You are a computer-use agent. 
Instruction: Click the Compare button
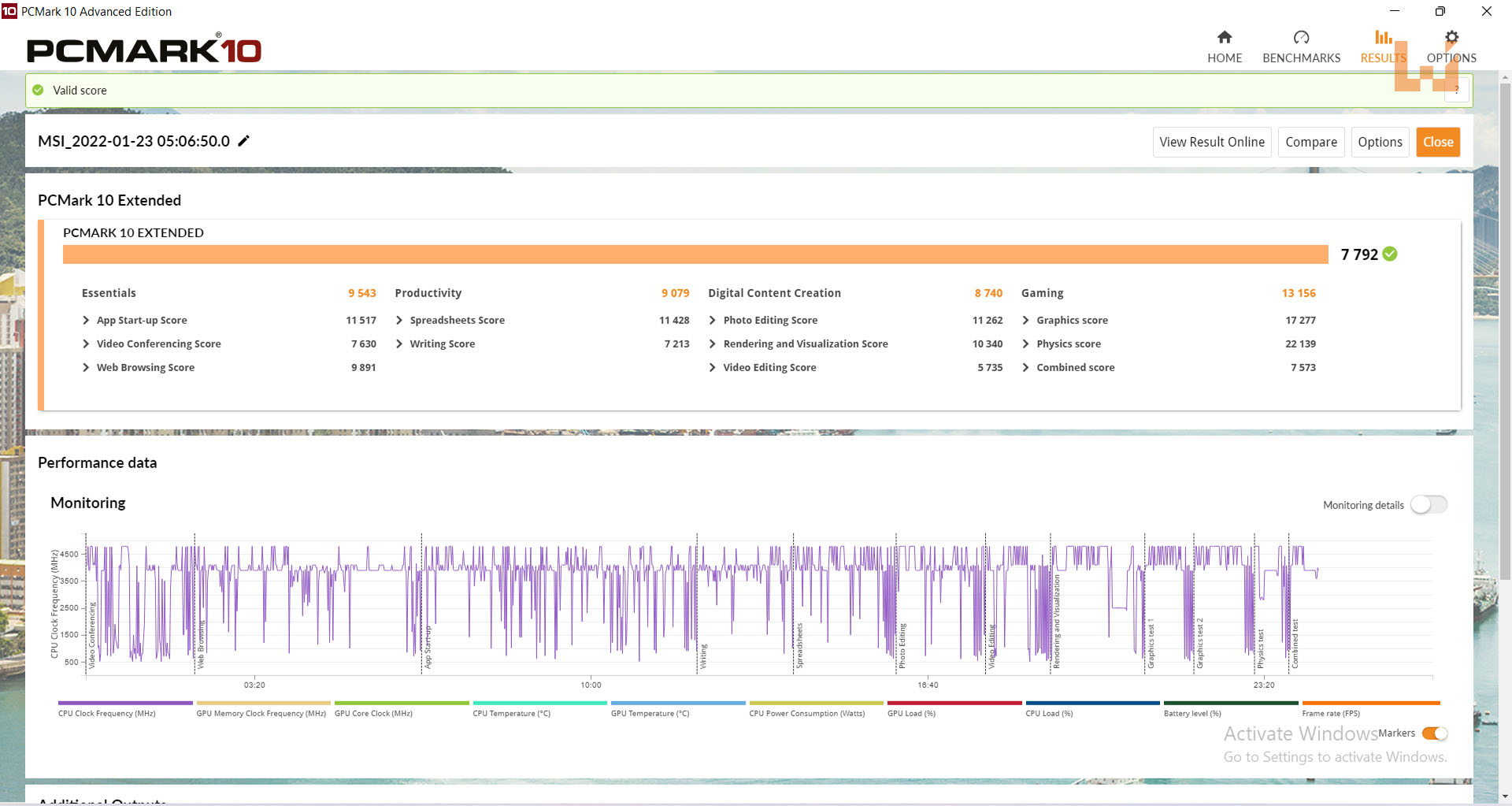tap(1311, 142)
